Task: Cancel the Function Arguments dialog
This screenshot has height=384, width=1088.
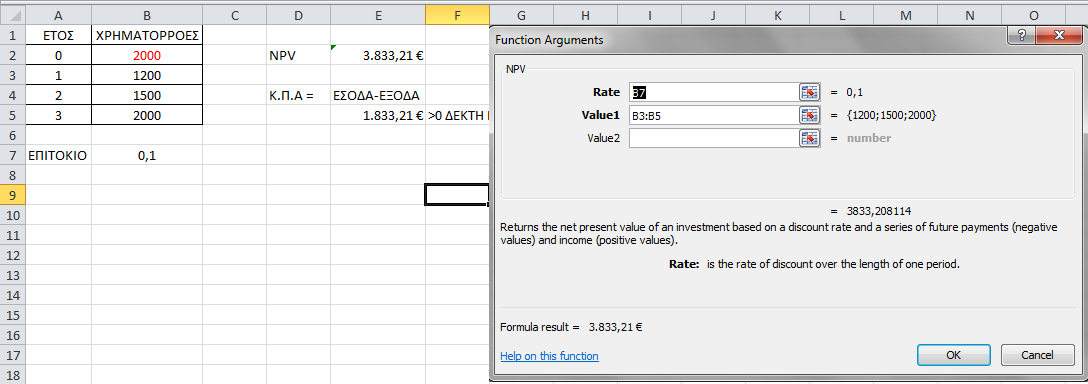Action: [1037, 354]
